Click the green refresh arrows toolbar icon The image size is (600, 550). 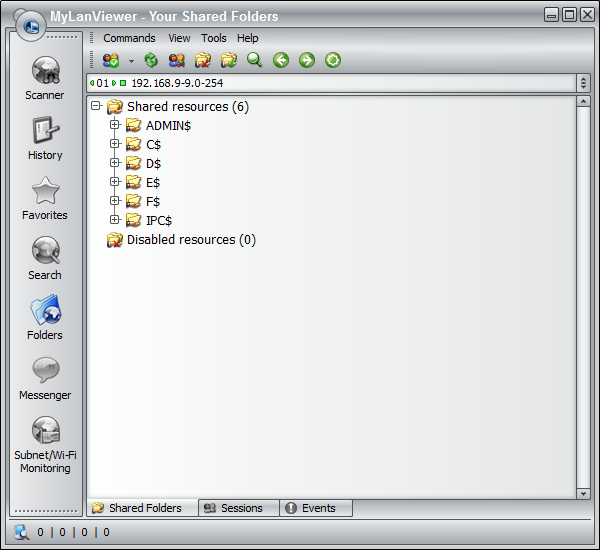pos(151,61)
